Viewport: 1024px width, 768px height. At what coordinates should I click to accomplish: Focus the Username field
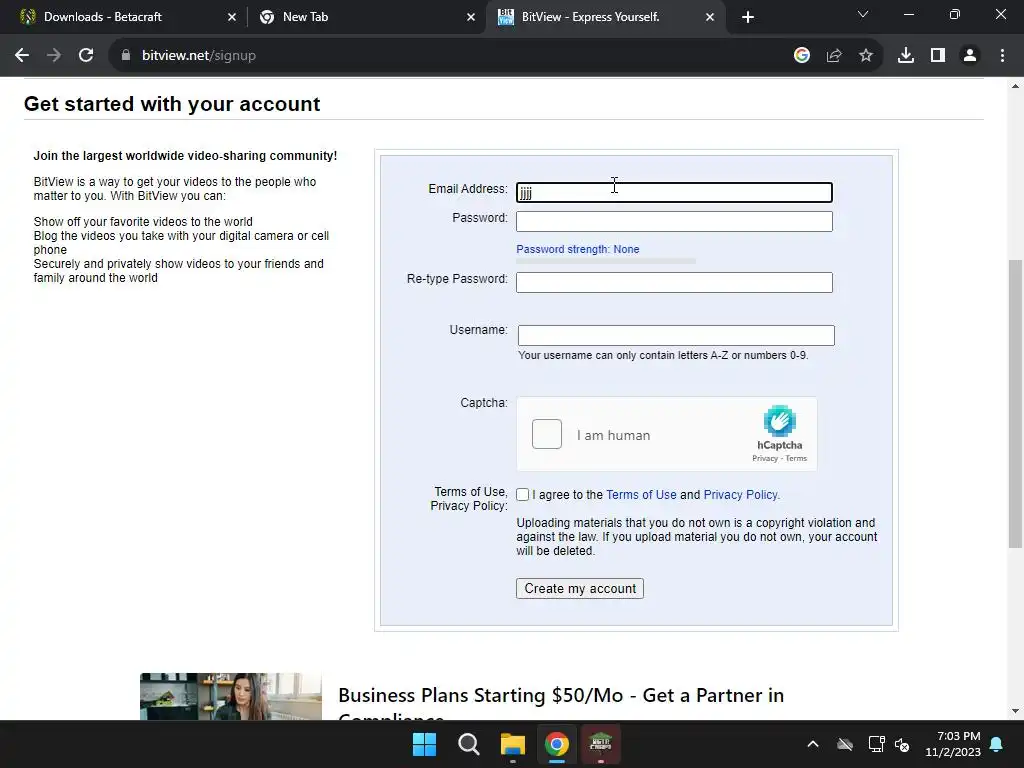[x=676, y=335]
